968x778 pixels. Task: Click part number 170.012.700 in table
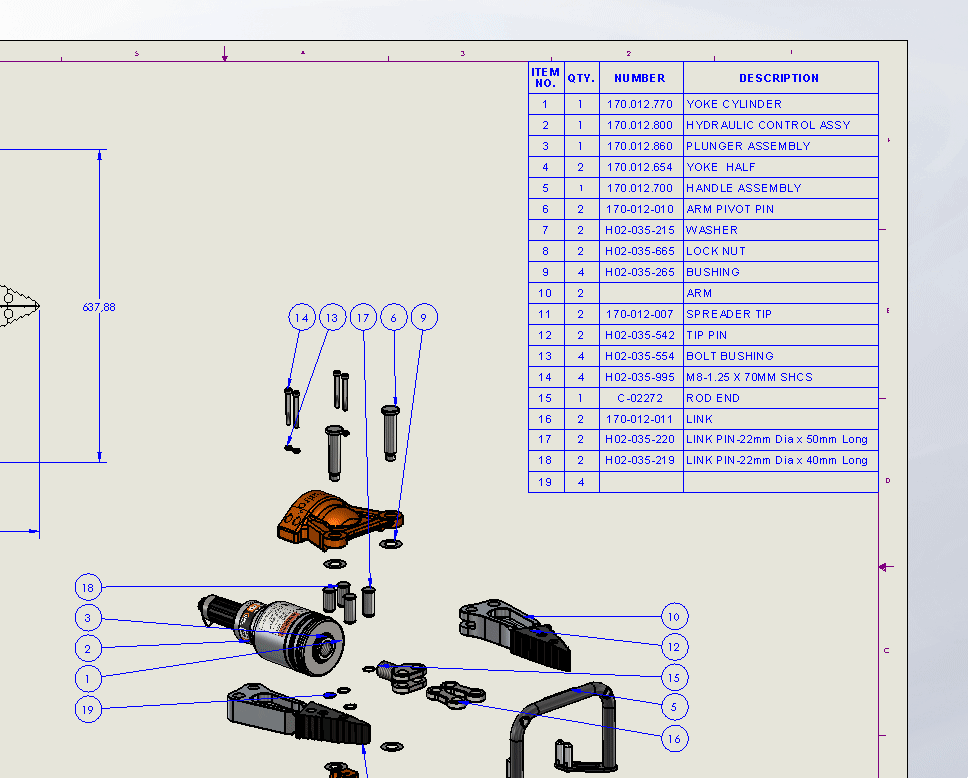tap(640, 188)
